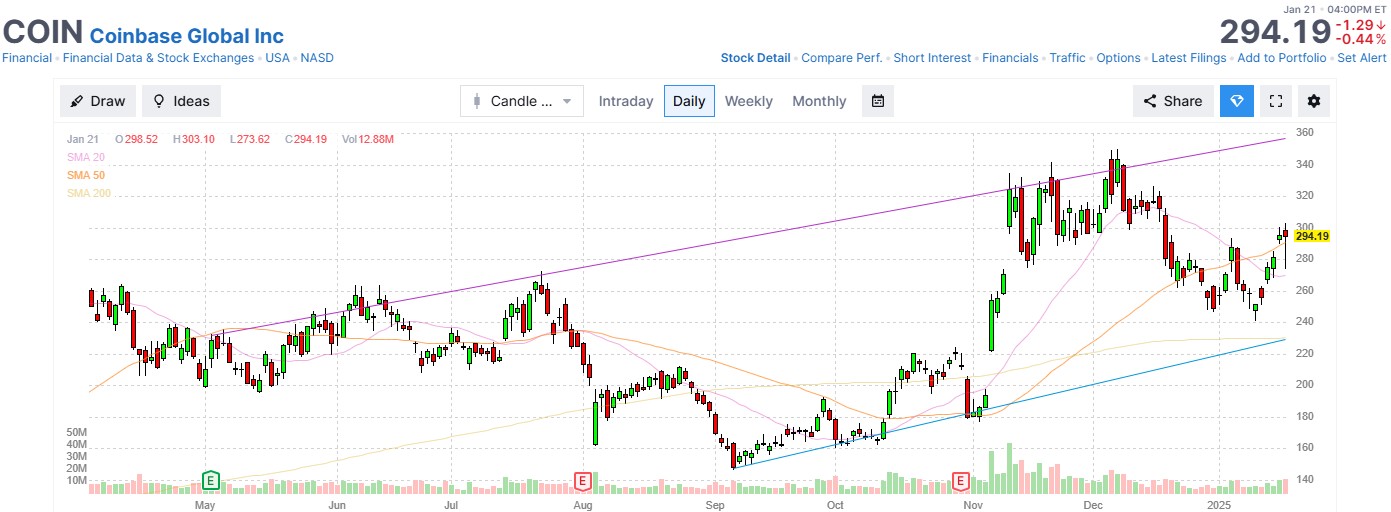Click Add to Portfolio link

tap(1282, 58)
